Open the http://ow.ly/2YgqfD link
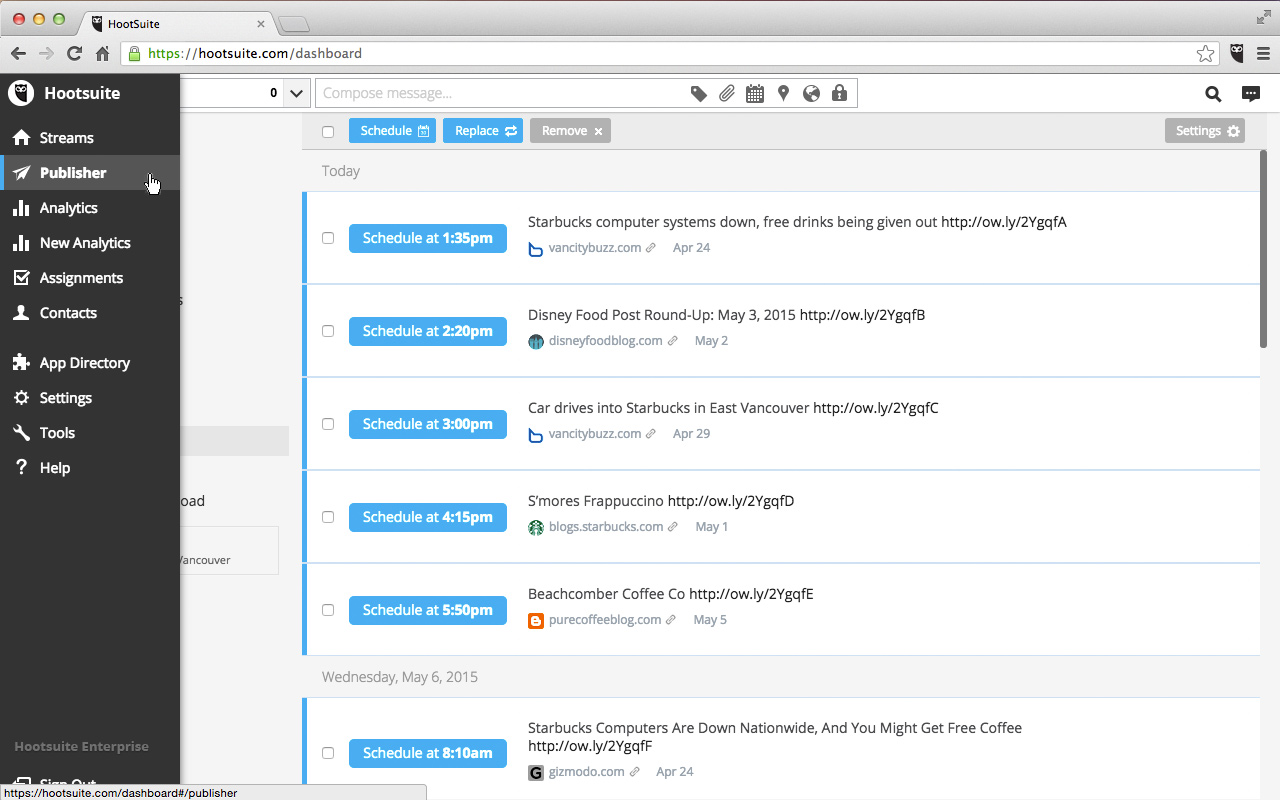 (731, 501)
